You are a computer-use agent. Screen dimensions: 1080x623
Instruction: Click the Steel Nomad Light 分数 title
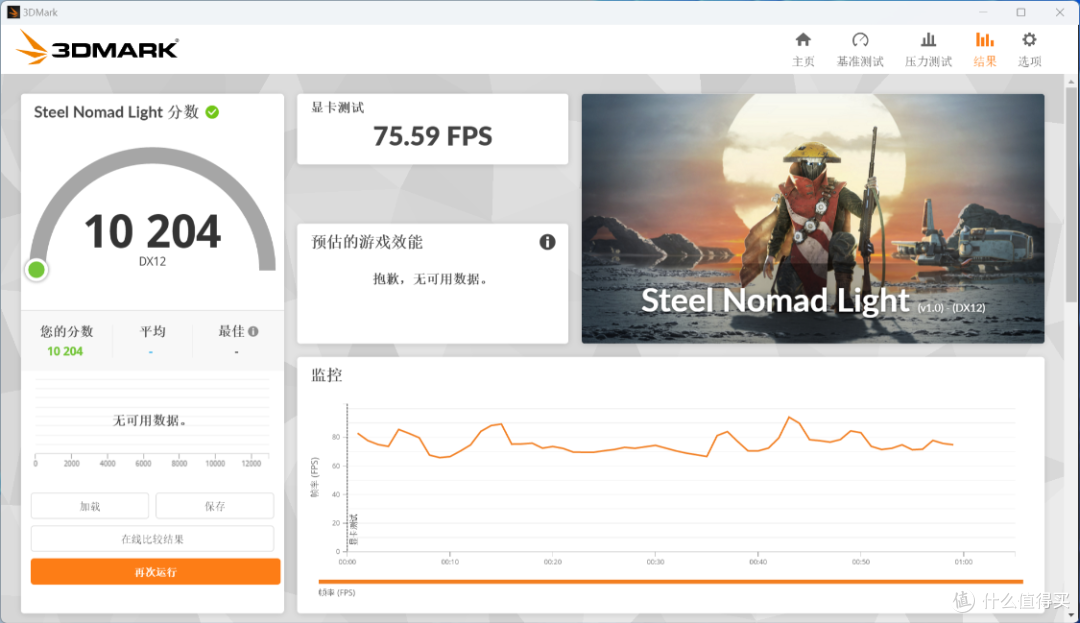116,112
